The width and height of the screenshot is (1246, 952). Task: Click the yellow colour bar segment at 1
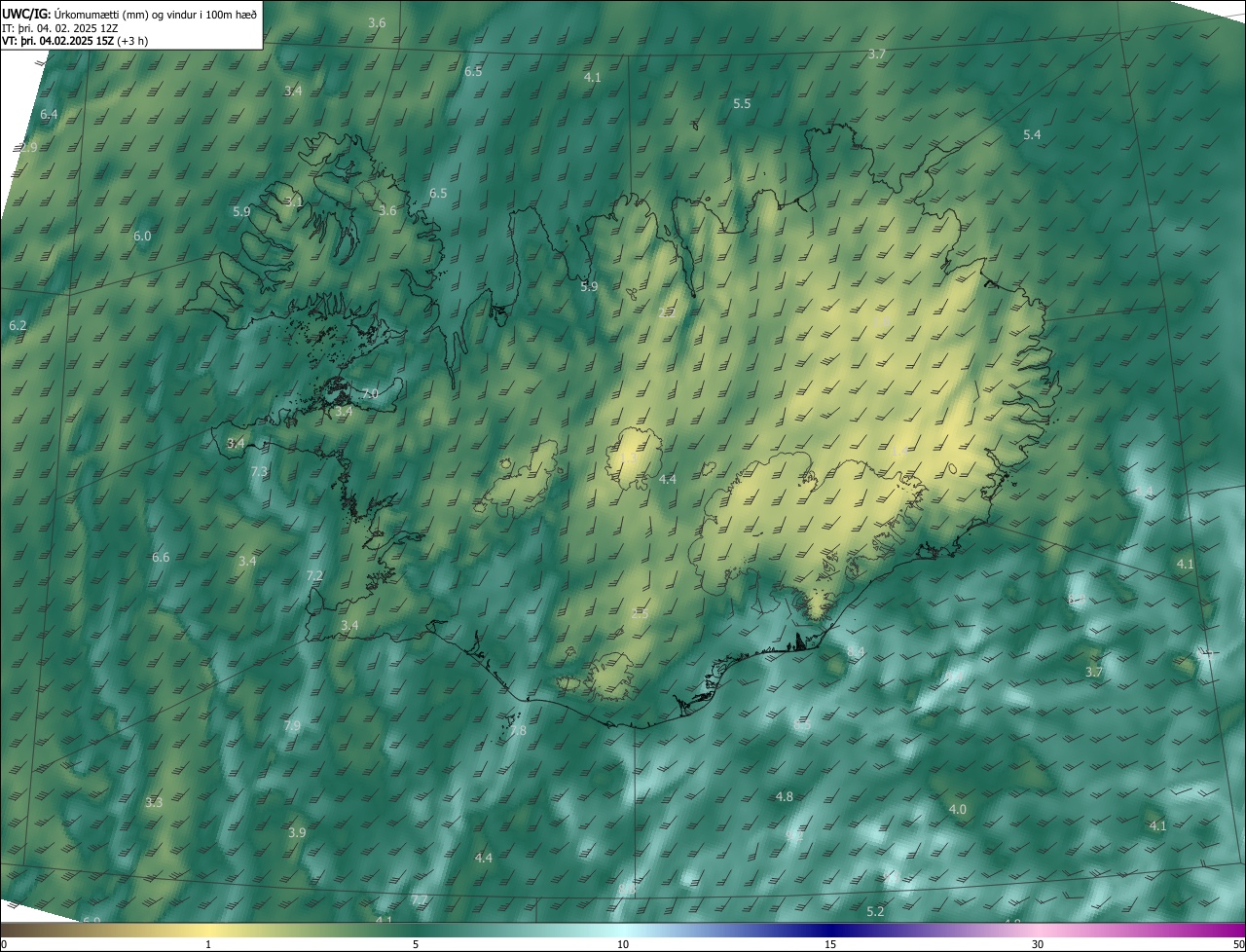tap(208, 930)
